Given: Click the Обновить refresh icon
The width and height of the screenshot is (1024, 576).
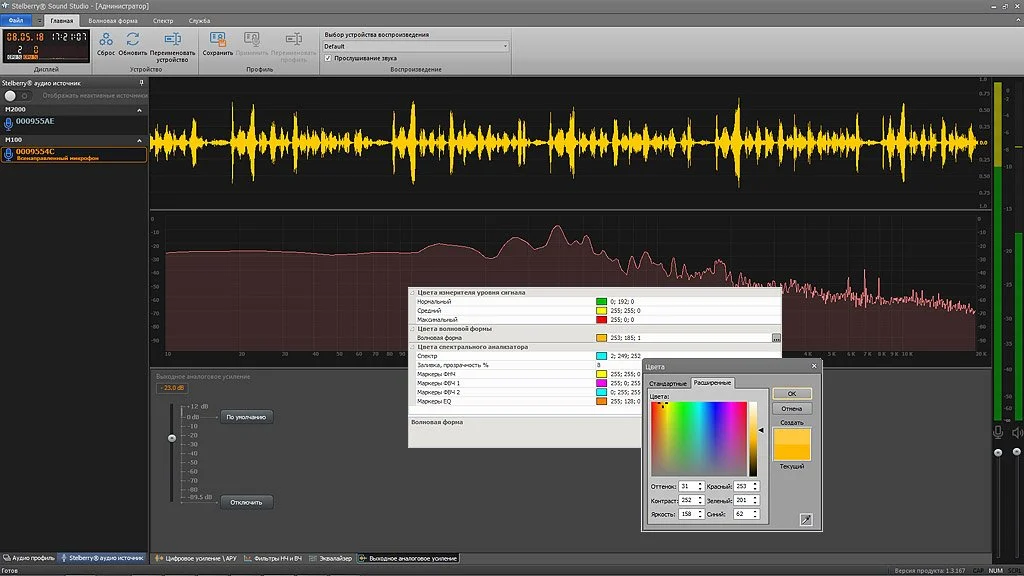Looking at the screenshot, I should point(133,40).
